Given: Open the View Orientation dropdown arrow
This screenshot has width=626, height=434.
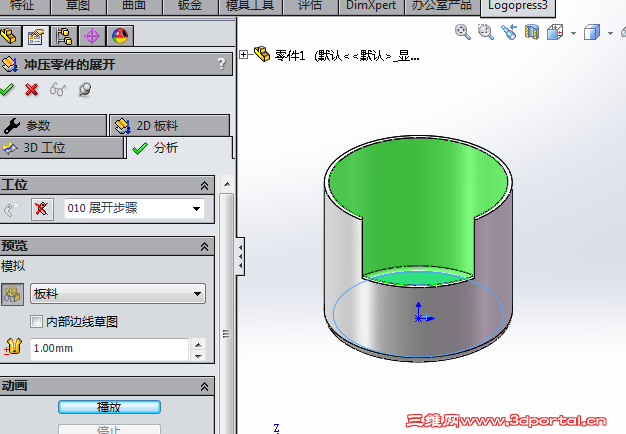Looking at the screenshot, I should pos(573,33).
